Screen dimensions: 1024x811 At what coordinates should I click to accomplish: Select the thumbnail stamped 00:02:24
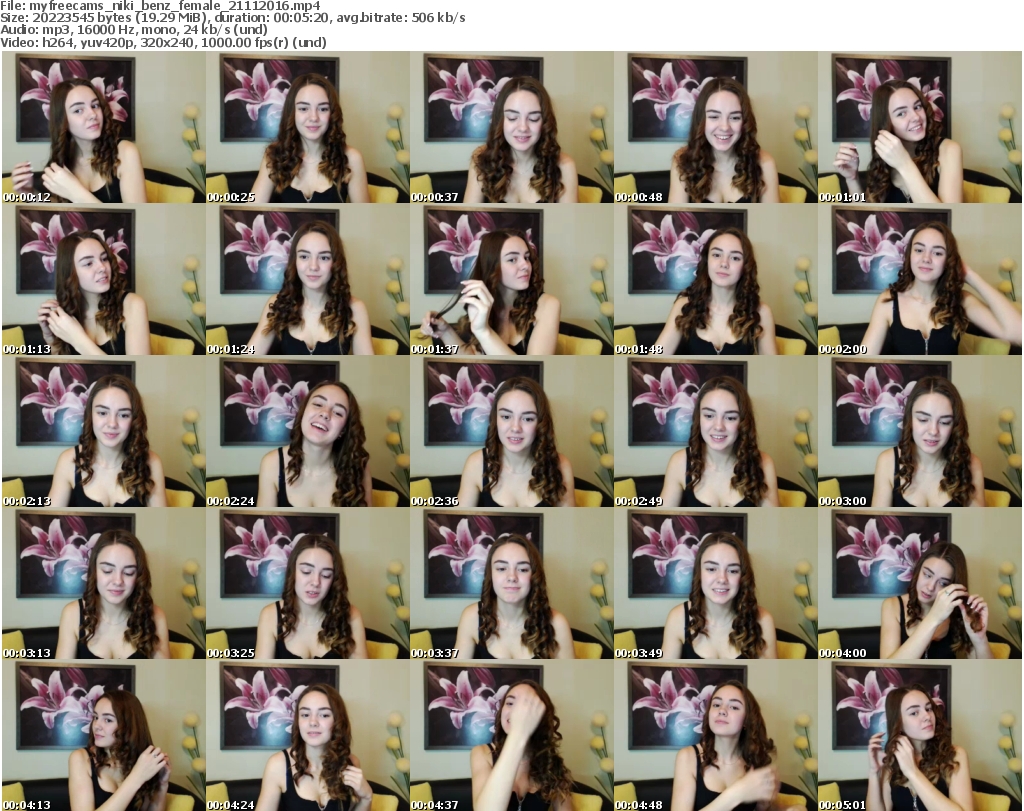tap(308, 432)
